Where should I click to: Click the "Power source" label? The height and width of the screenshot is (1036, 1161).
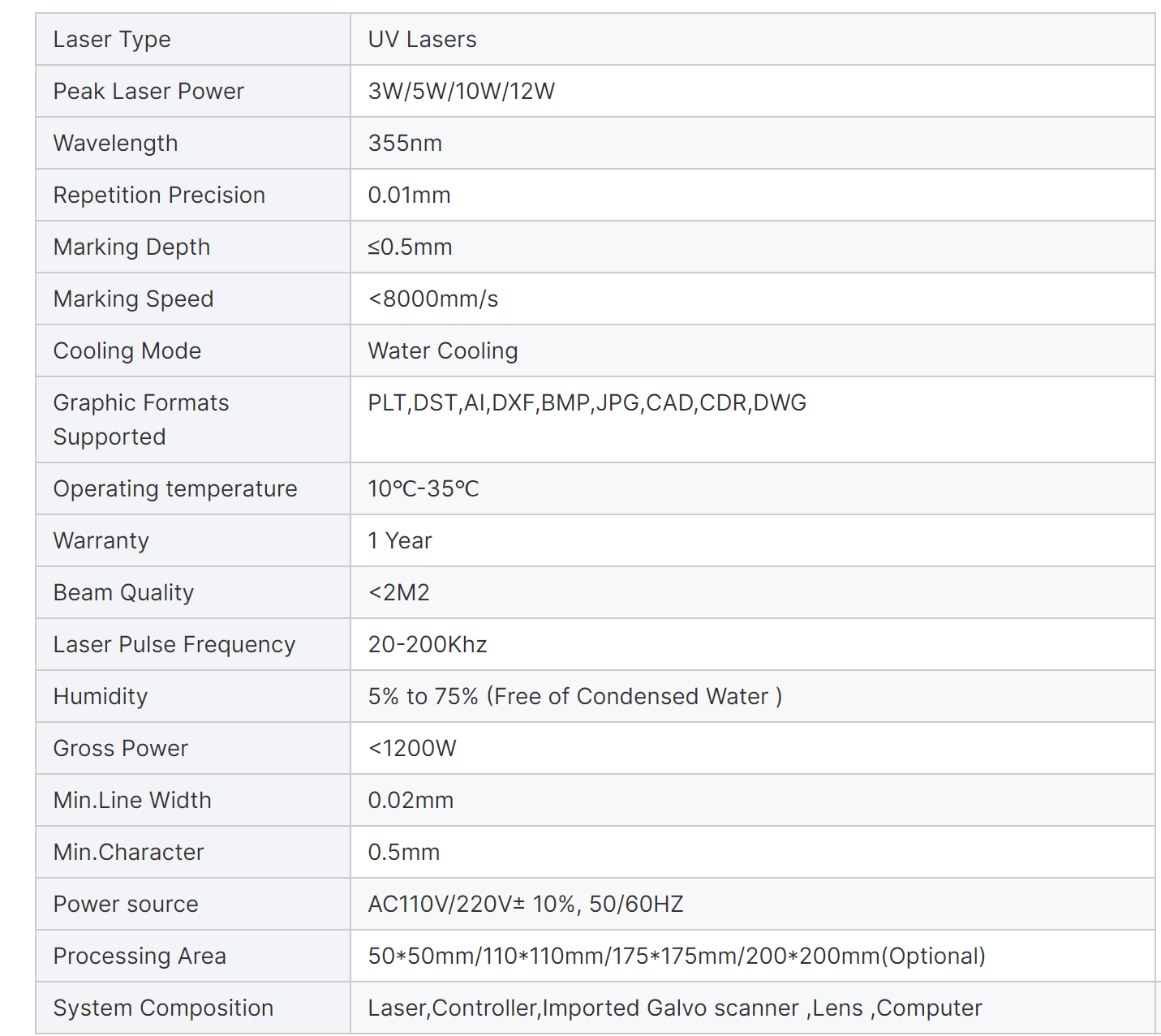(x=126, y=905)
